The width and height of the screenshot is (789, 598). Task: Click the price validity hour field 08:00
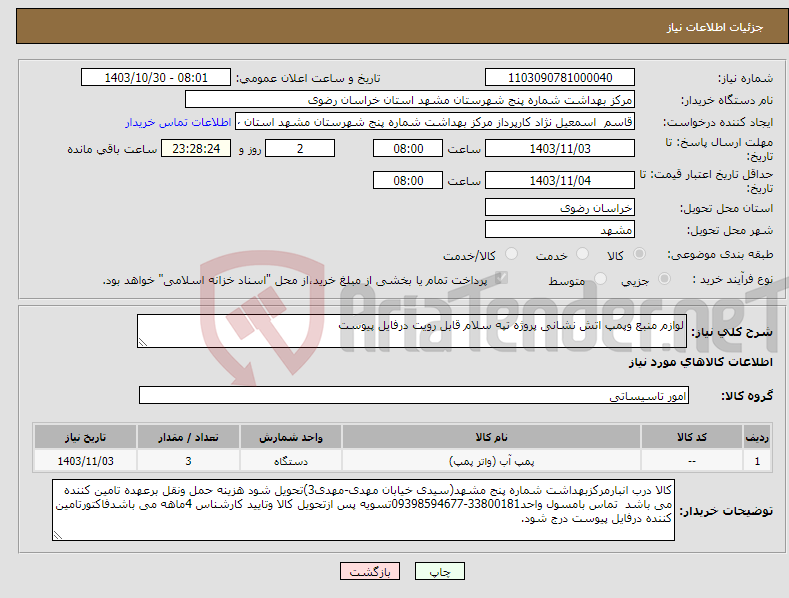tap(408, 180)
